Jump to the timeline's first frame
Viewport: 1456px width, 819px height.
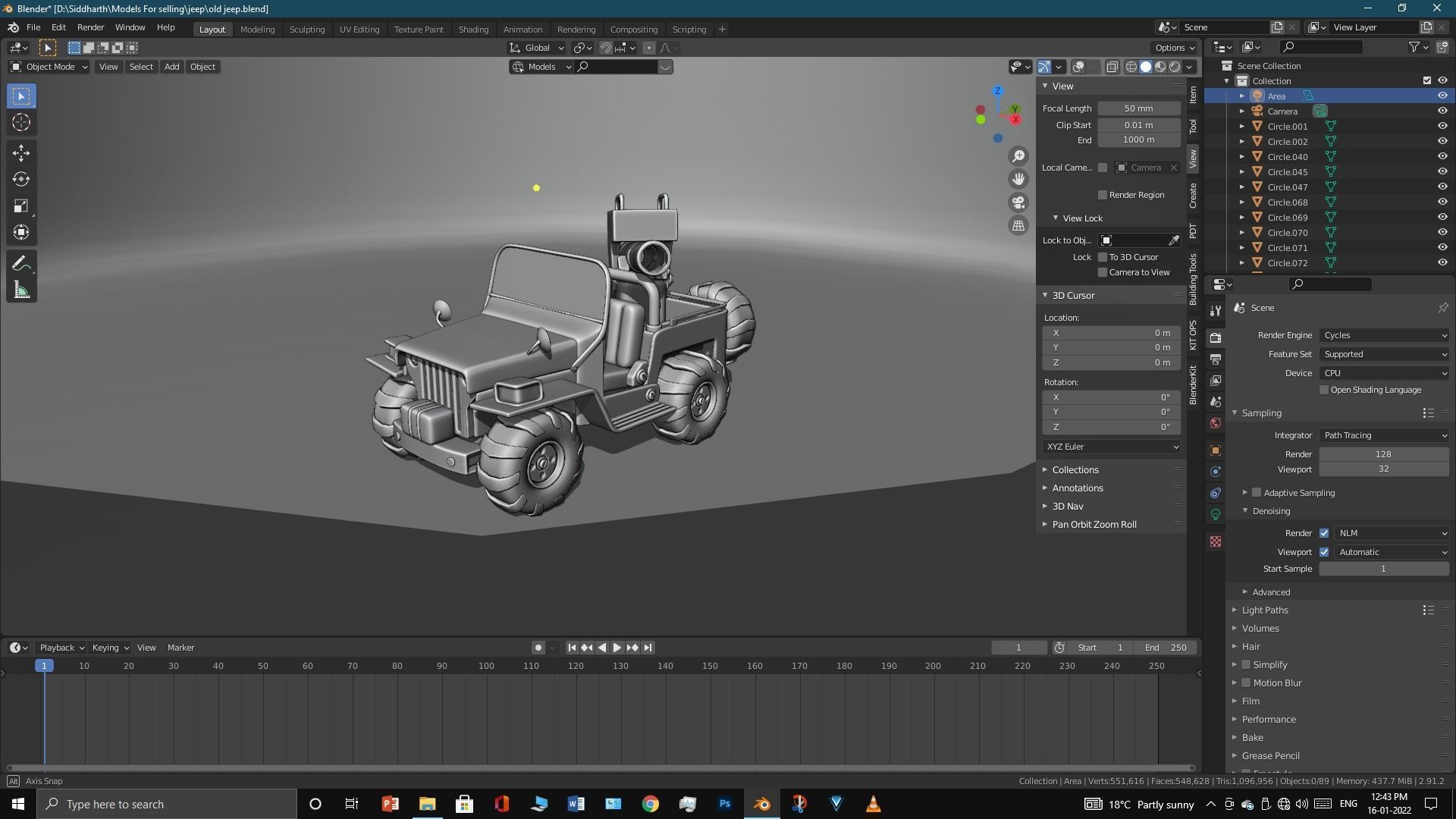coord(572,648)
